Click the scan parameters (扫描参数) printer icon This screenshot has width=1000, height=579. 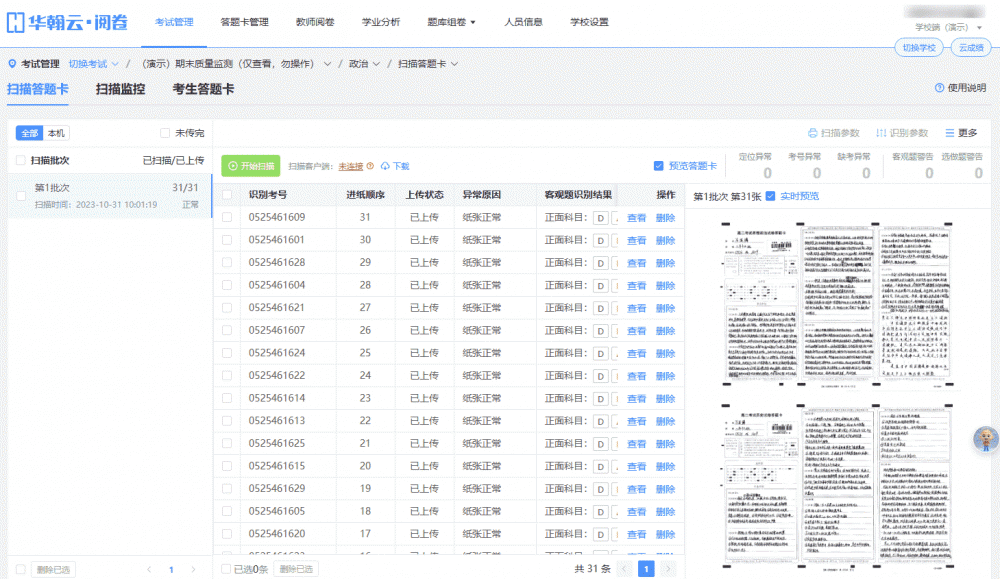tap(812, 133)
